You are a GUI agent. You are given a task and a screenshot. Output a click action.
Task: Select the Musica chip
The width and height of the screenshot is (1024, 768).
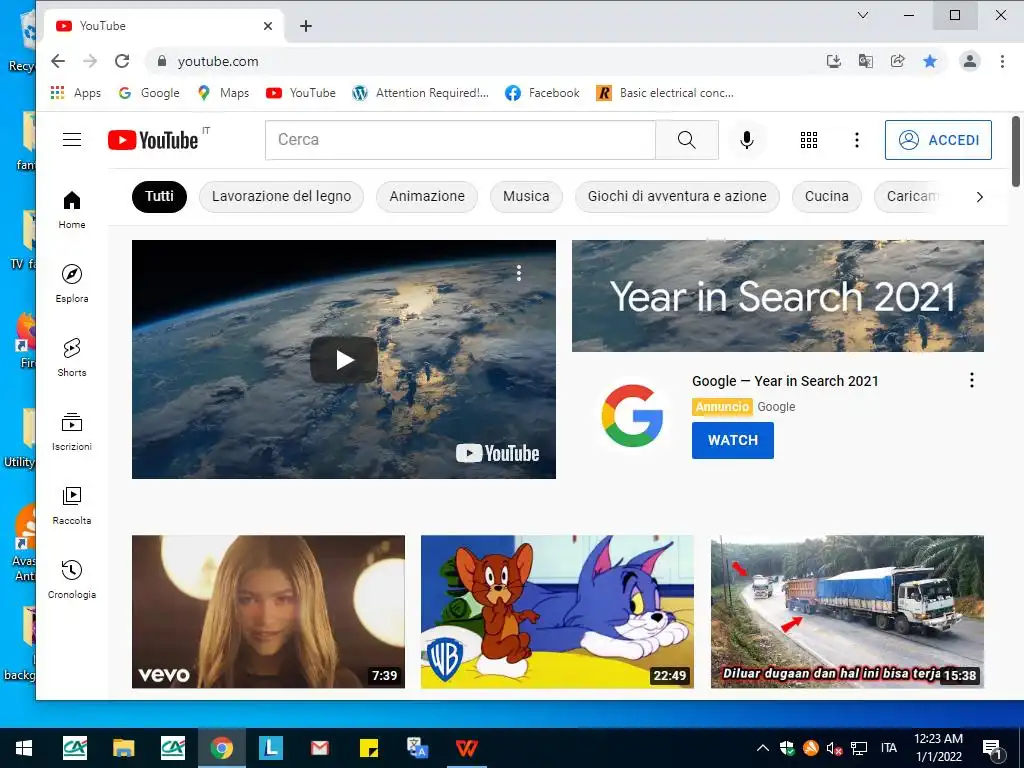click(526, 197)
